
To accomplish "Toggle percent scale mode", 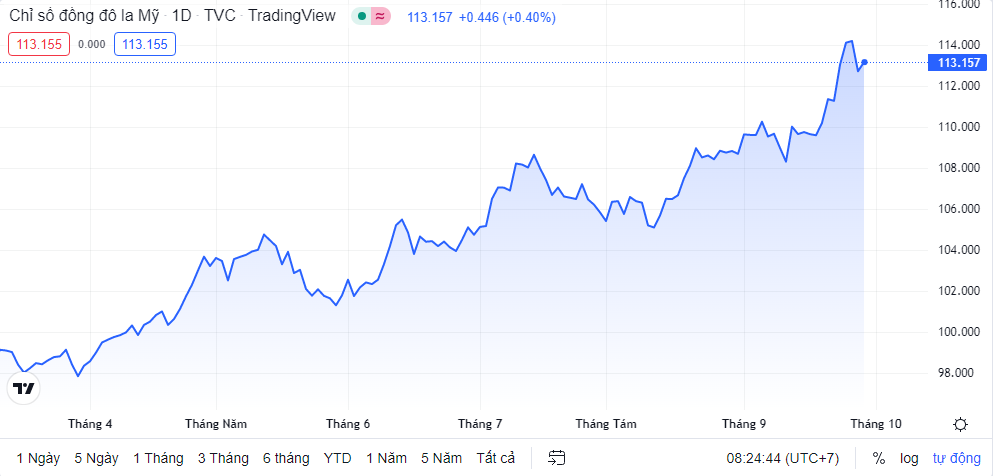I will 878,458.
